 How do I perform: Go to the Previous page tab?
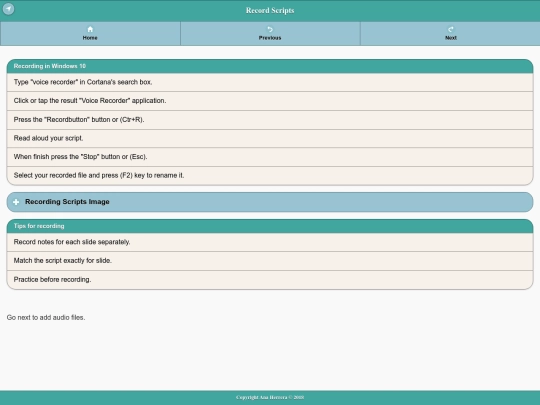click(x=270, y=33)
